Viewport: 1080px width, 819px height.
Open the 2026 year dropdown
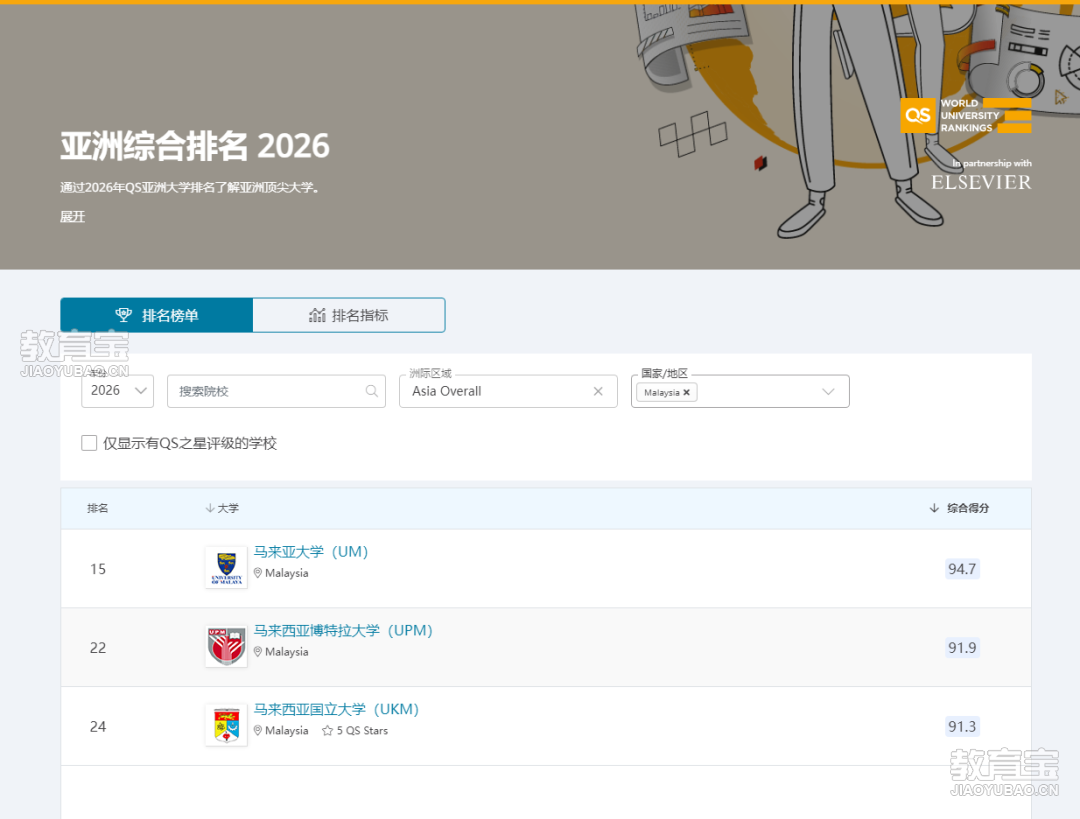pos(117,391)
